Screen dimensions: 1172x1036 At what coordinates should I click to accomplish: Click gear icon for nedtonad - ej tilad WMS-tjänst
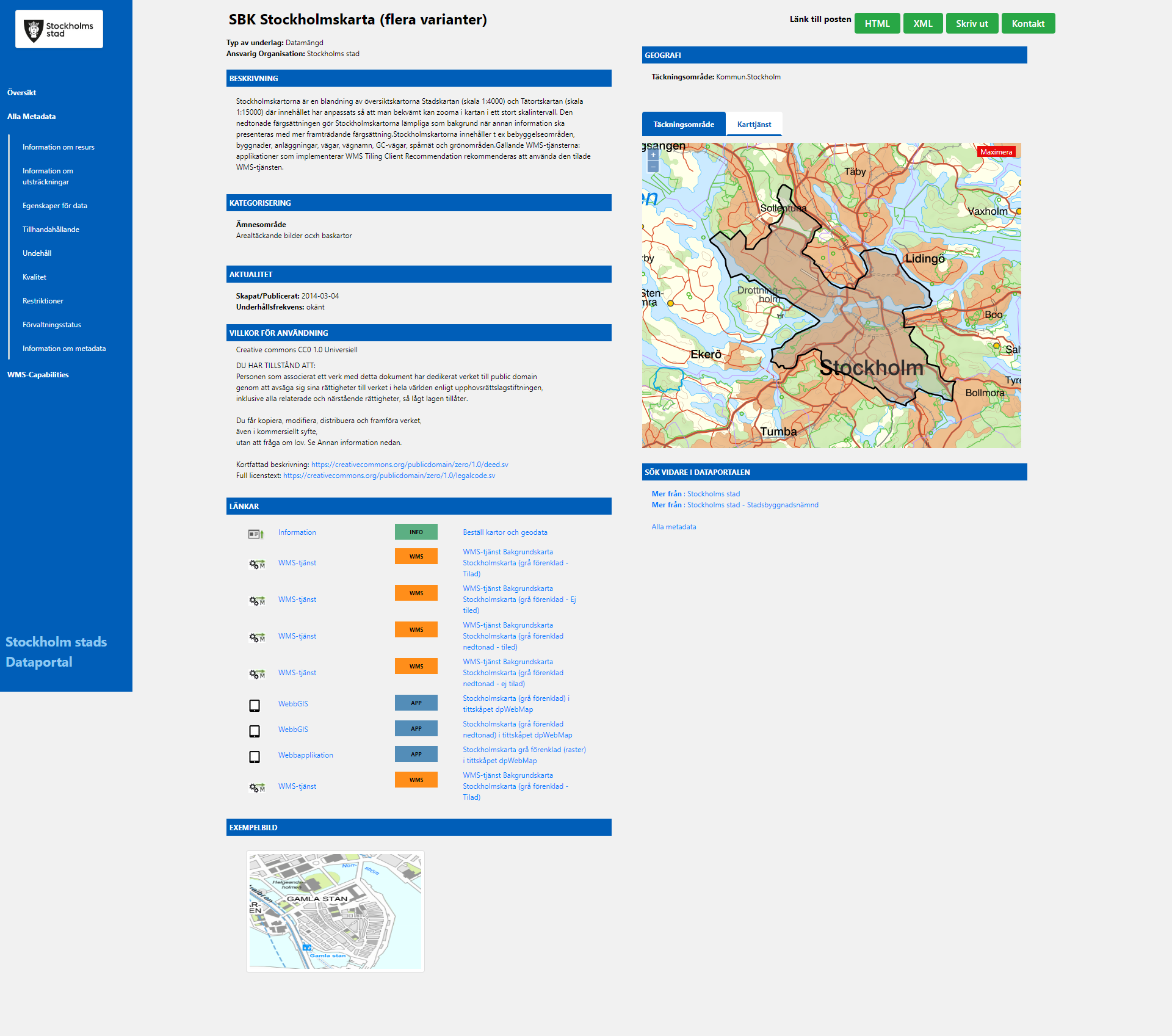tap(257, 674)
